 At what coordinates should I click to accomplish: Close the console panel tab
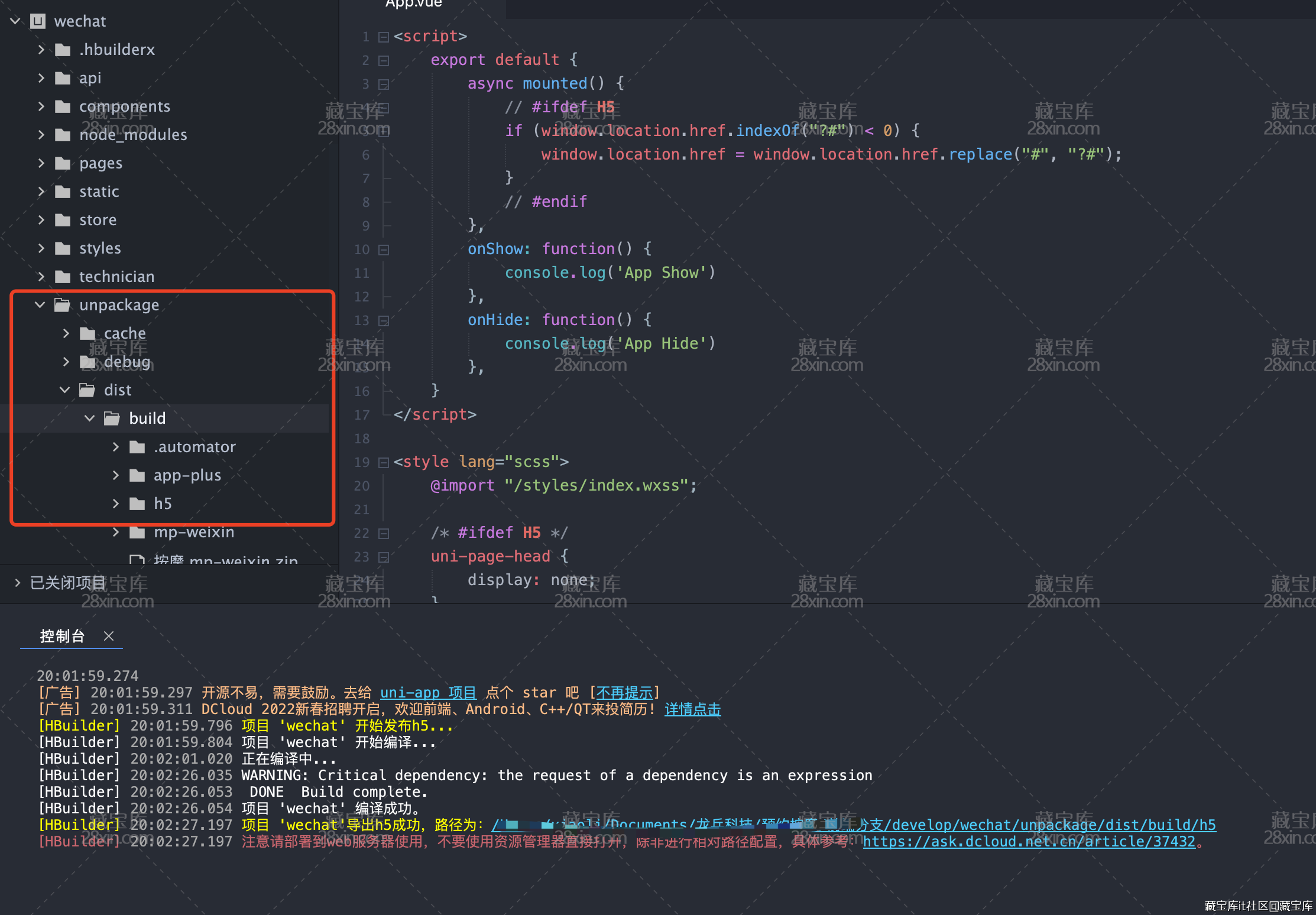click(109, 636)
